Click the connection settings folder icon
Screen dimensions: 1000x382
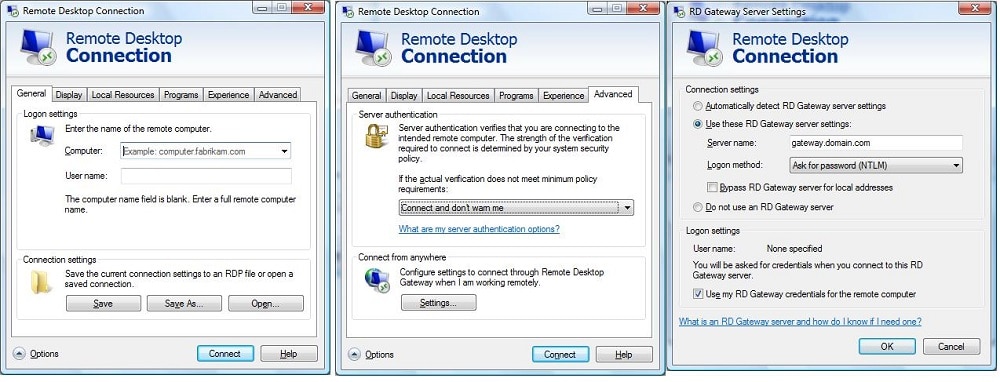pyautogui.click(x=41, y=281)
